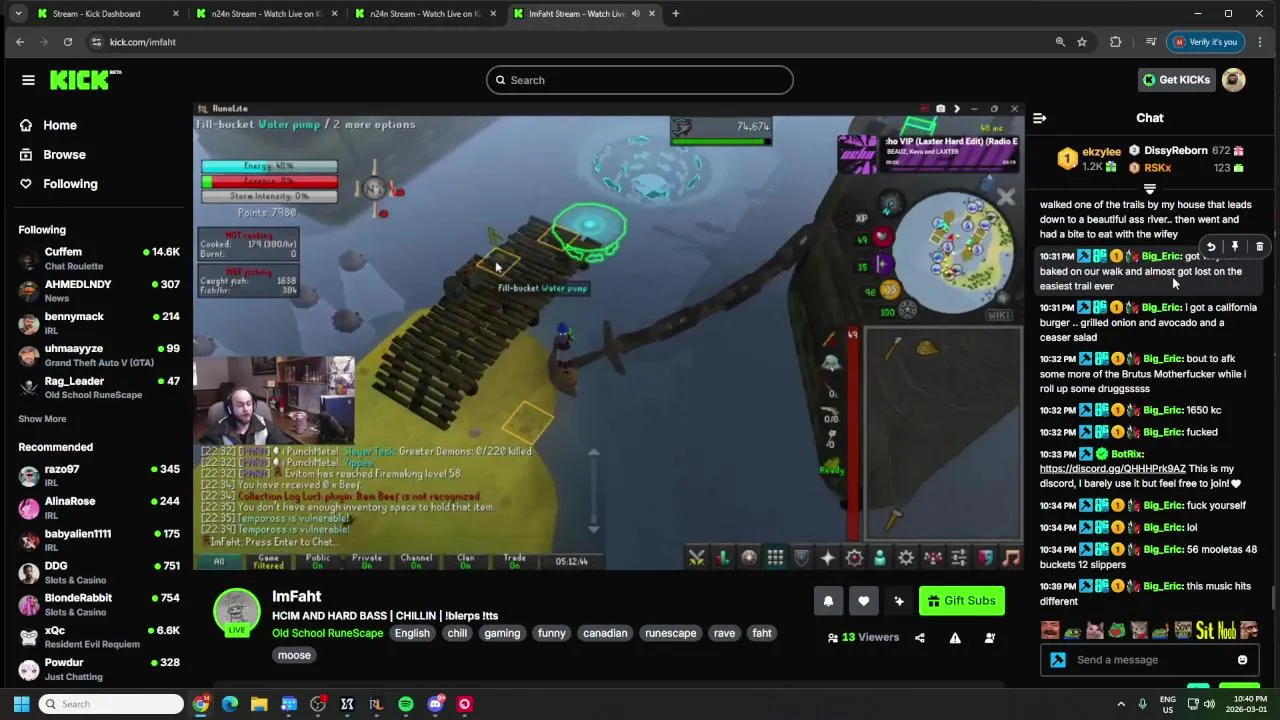Open the Cuffem channel in Following

[x=98, y=259]
